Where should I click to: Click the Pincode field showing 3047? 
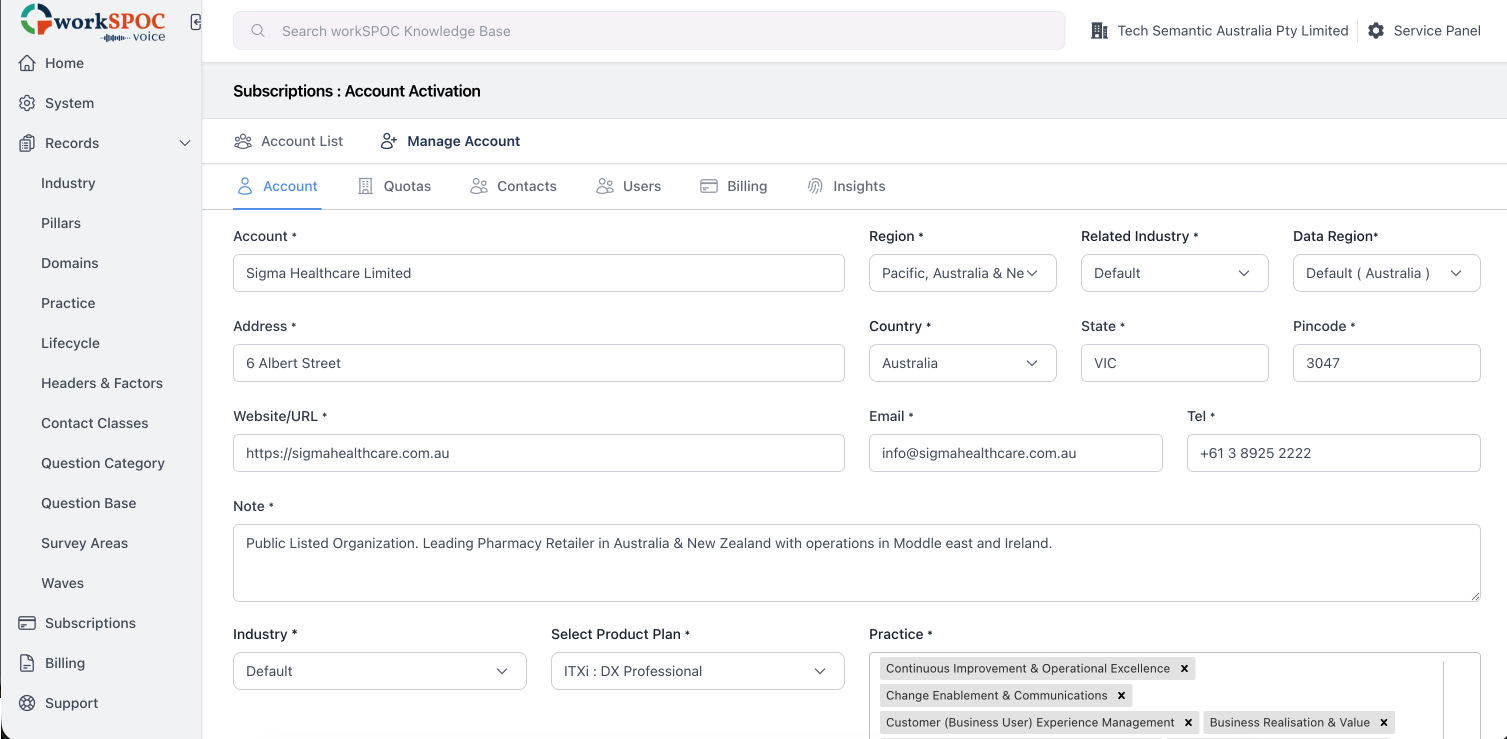(1387, 363)
